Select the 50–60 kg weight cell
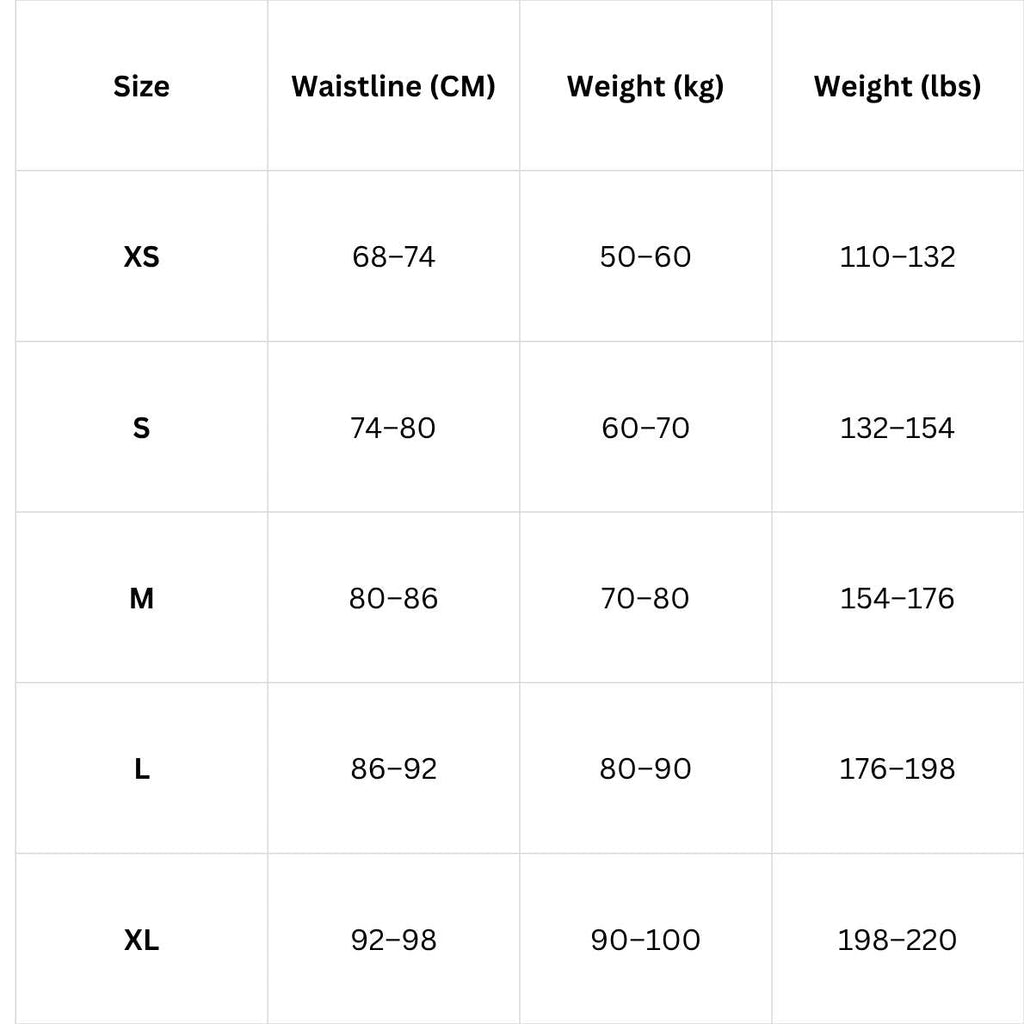 pos(645,257)
